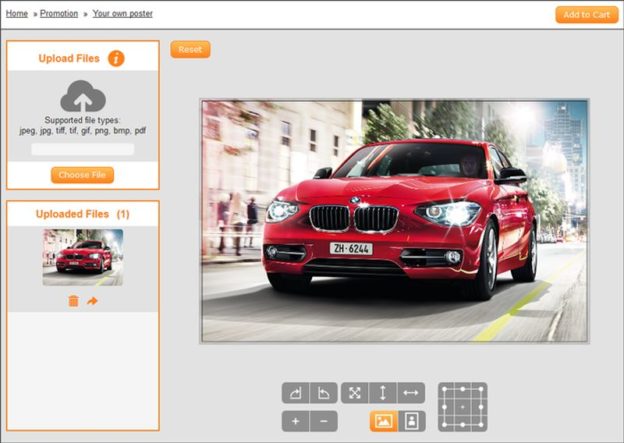Rotate image clockwise
624x443 pixels.
coord(295,393)
